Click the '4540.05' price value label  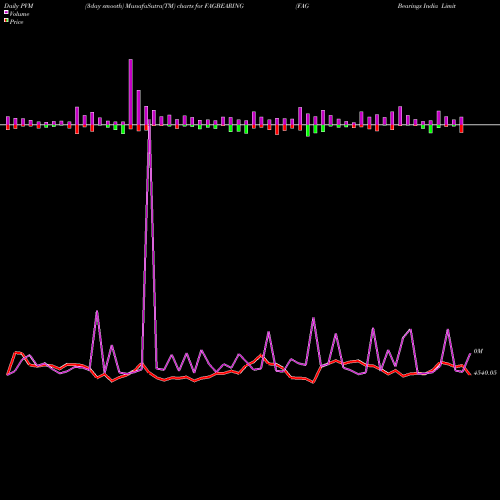[485, 373]
